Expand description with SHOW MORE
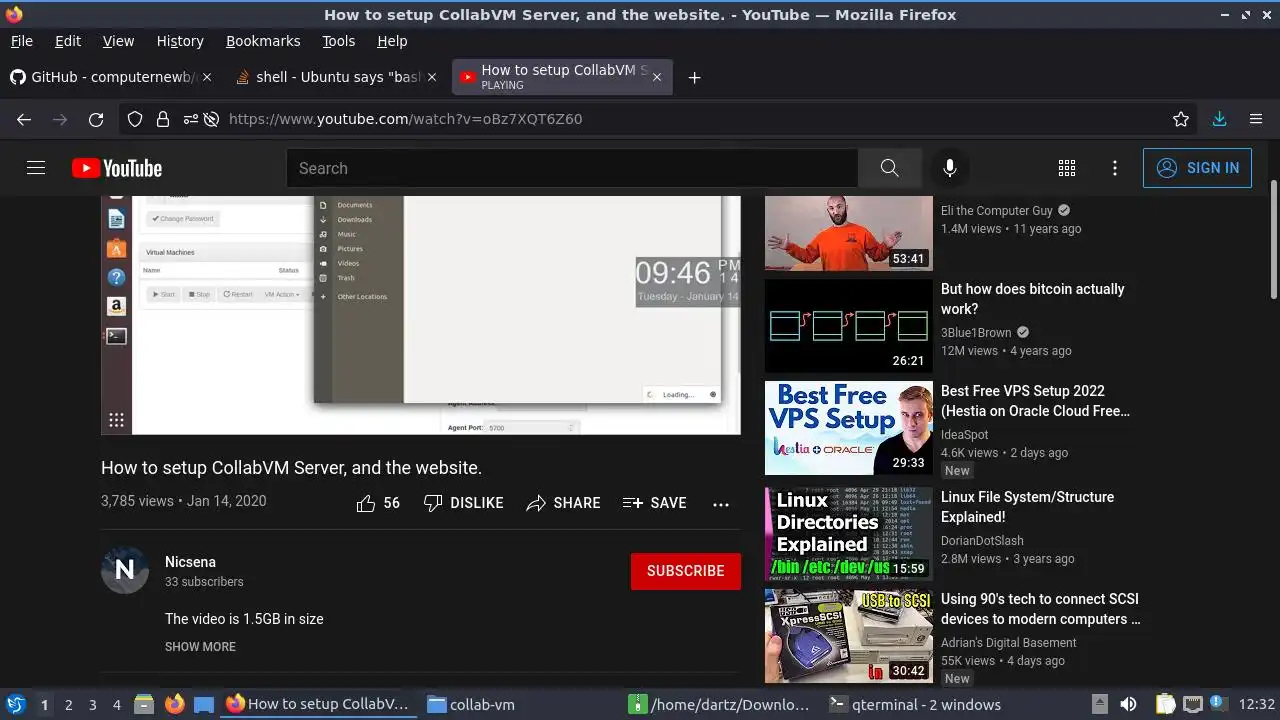The image size is (1280, 720). tap(200, 647)
